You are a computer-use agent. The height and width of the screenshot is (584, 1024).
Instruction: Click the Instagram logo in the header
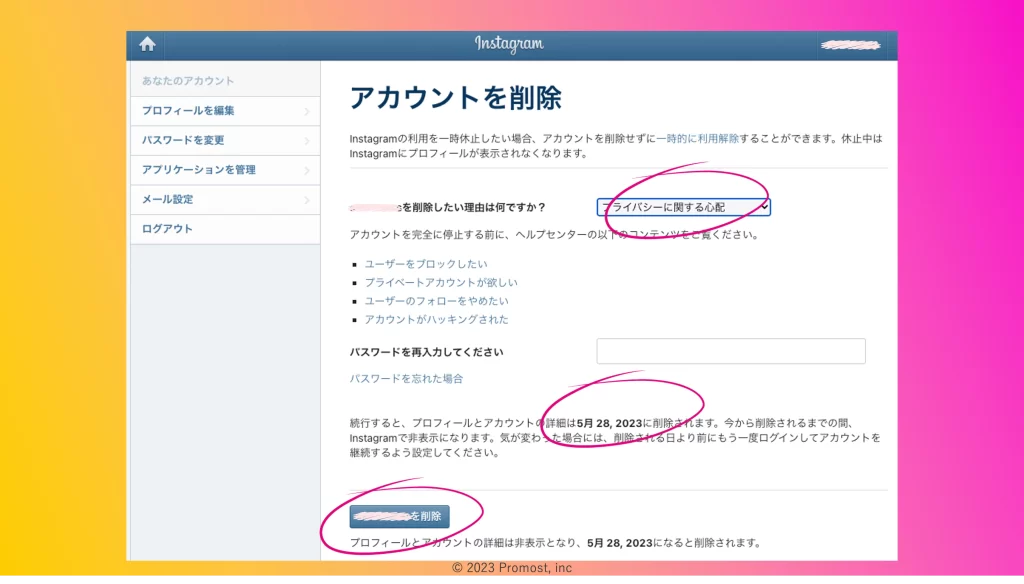pyautogui.click(x=509, y=44)
